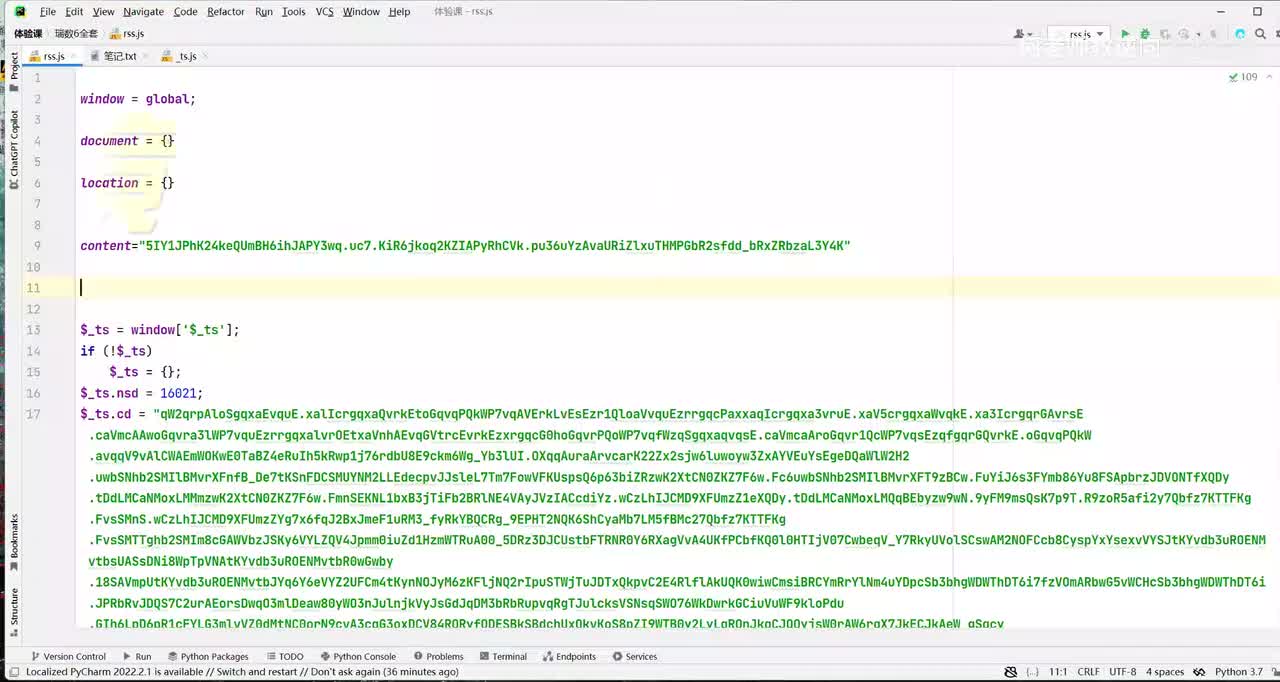Screen dimensions: 1280x682
Task: Click the content= string line
Action: (x=465, y=246)
